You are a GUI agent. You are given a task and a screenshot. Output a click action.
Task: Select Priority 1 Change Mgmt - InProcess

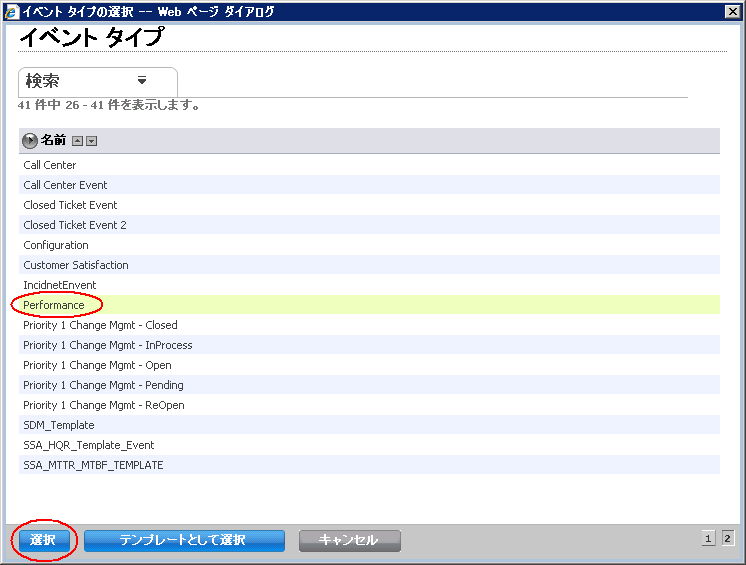click(x=369, y=344)
